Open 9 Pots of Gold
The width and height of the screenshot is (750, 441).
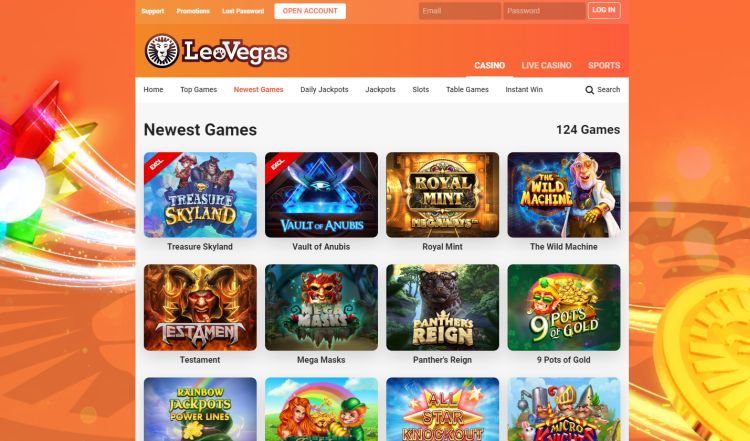coord(564,308)
